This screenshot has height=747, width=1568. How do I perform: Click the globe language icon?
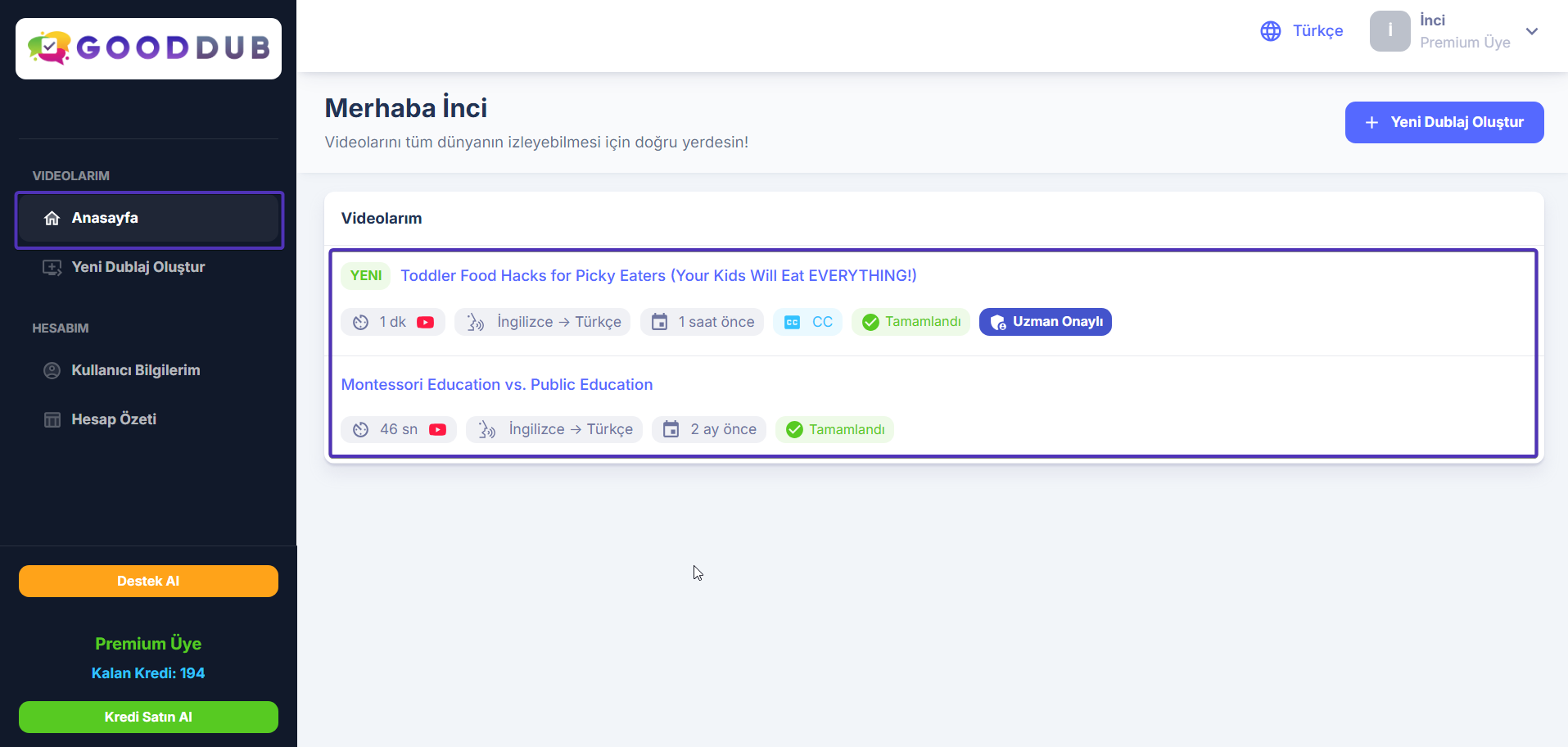coord(1270,31)
